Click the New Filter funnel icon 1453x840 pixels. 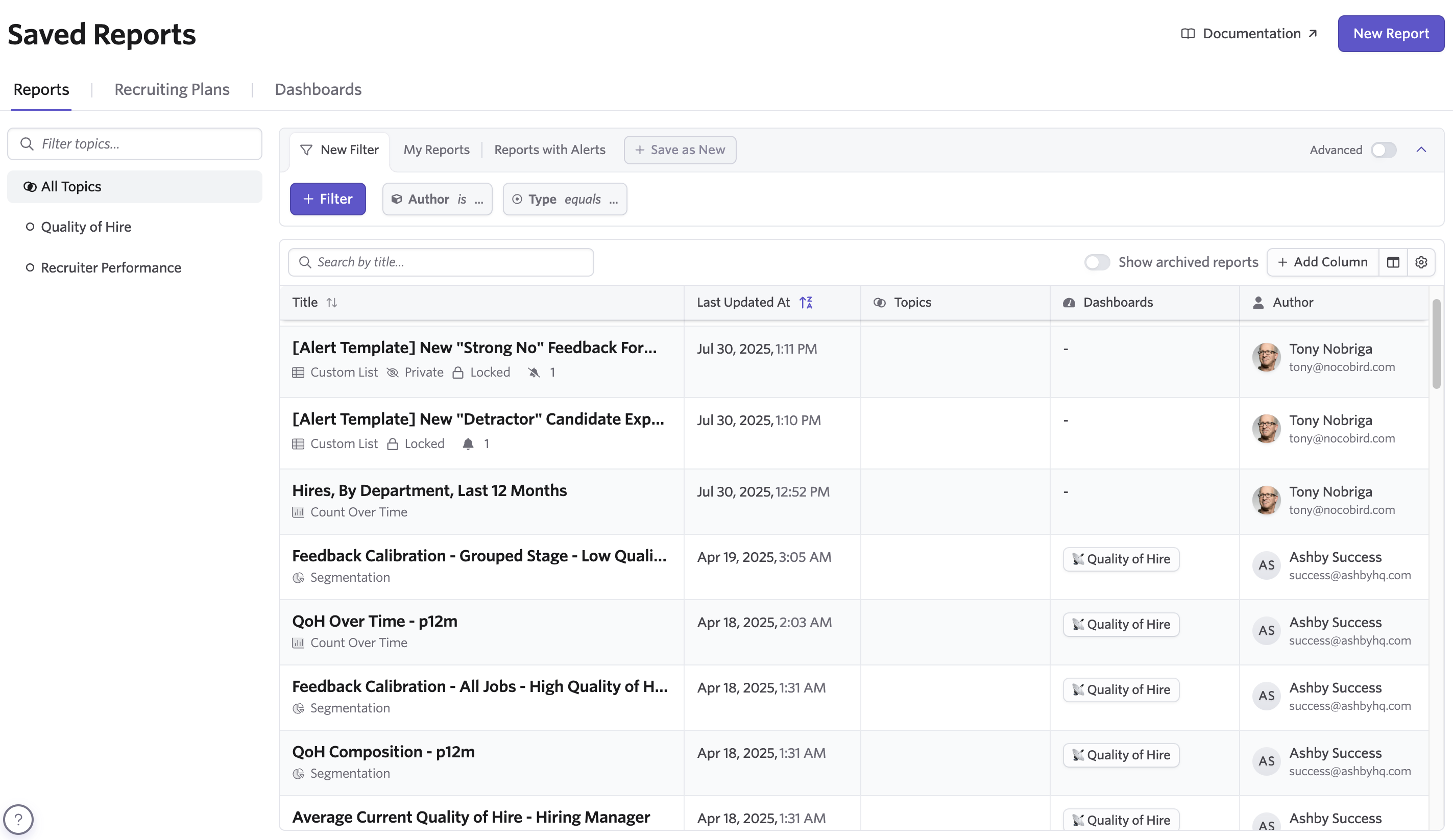click(306, 150)
